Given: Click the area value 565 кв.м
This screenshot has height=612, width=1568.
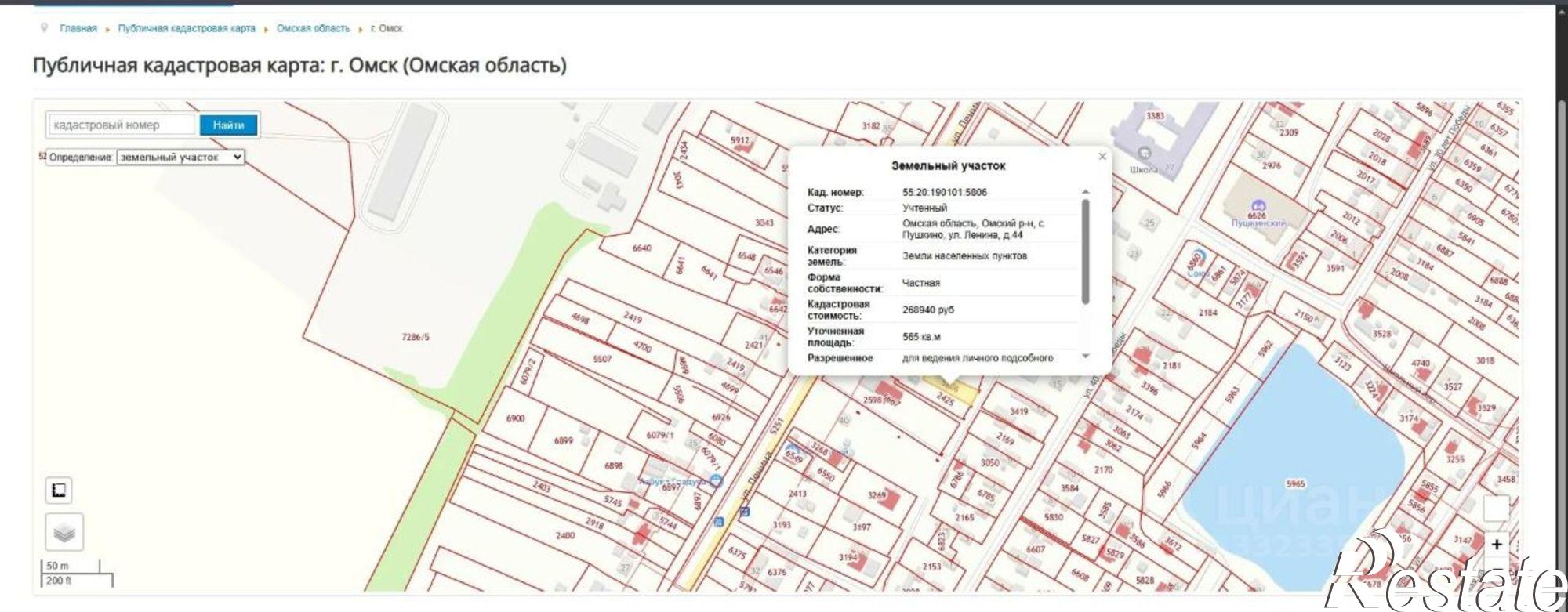Looking at the screenshot, I should pos(921,337).
